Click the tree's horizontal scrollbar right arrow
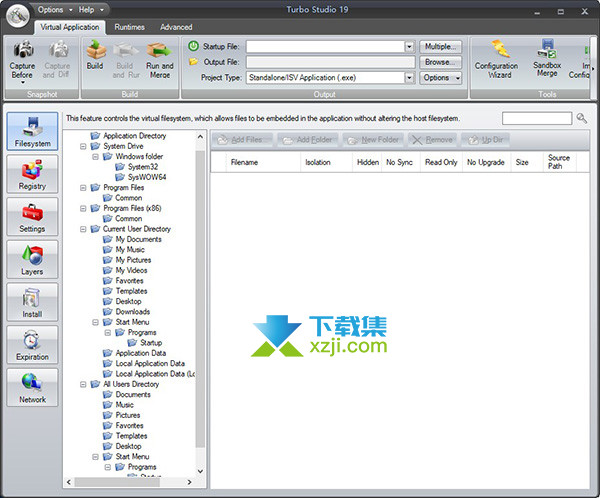This screenshot has height=498, width=600. coord(189,482)
